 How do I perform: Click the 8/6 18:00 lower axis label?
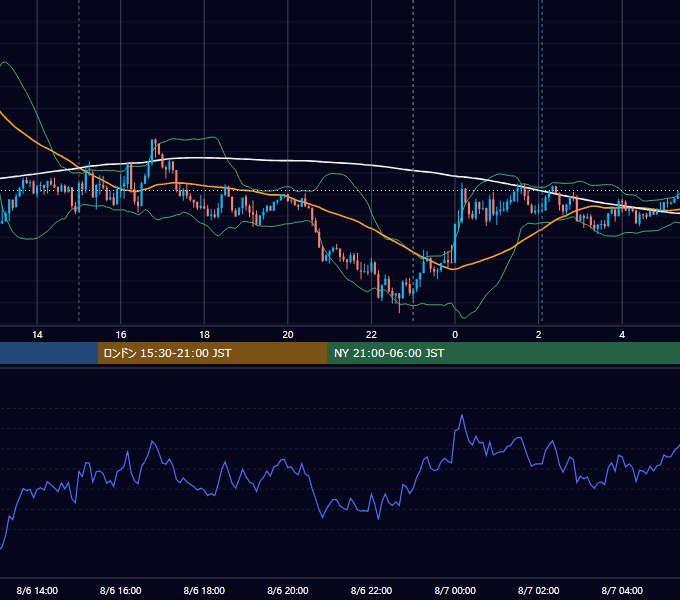coord(204,590)
